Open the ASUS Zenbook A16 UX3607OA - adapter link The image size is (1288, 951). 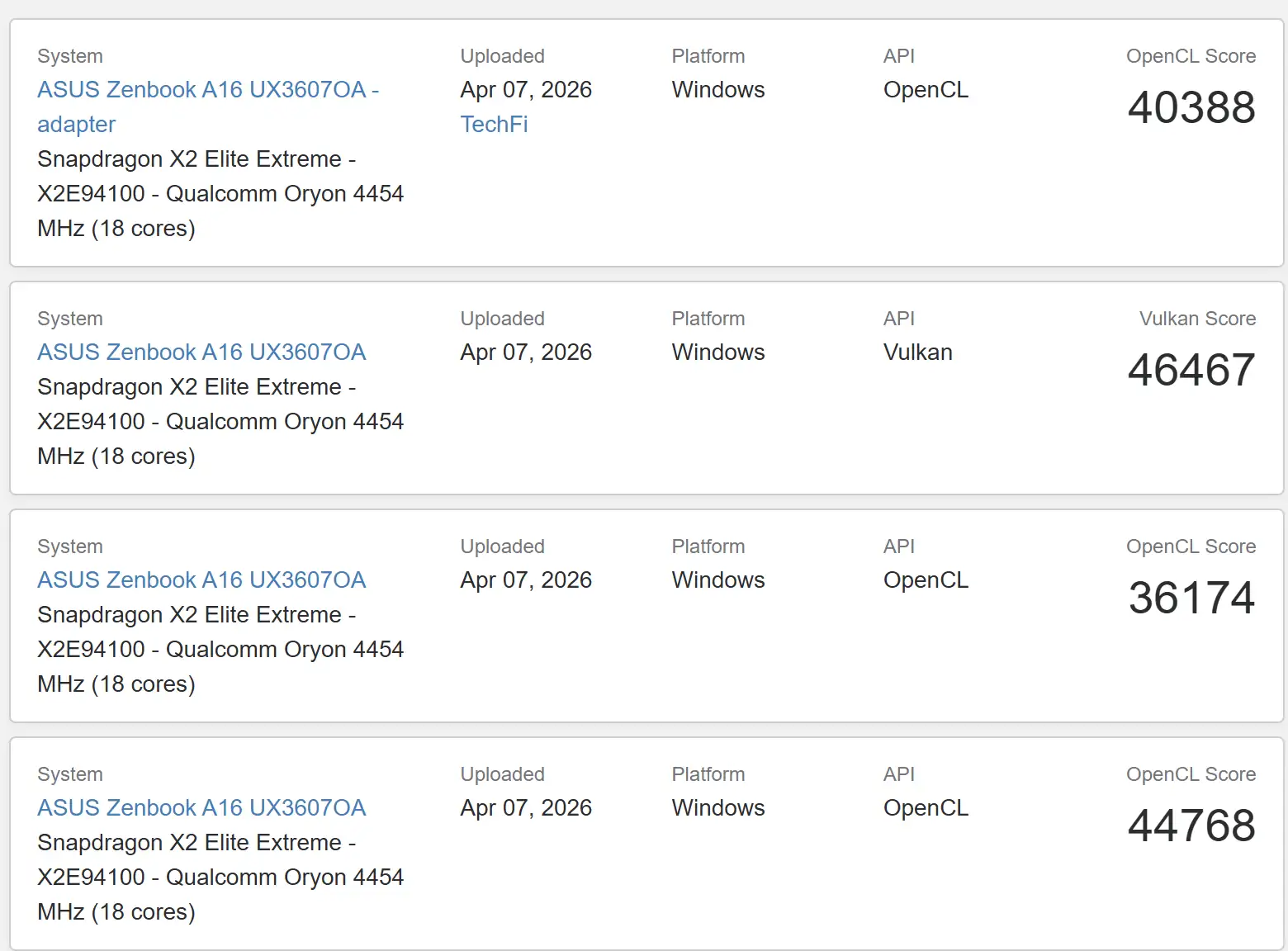point(208,106)
